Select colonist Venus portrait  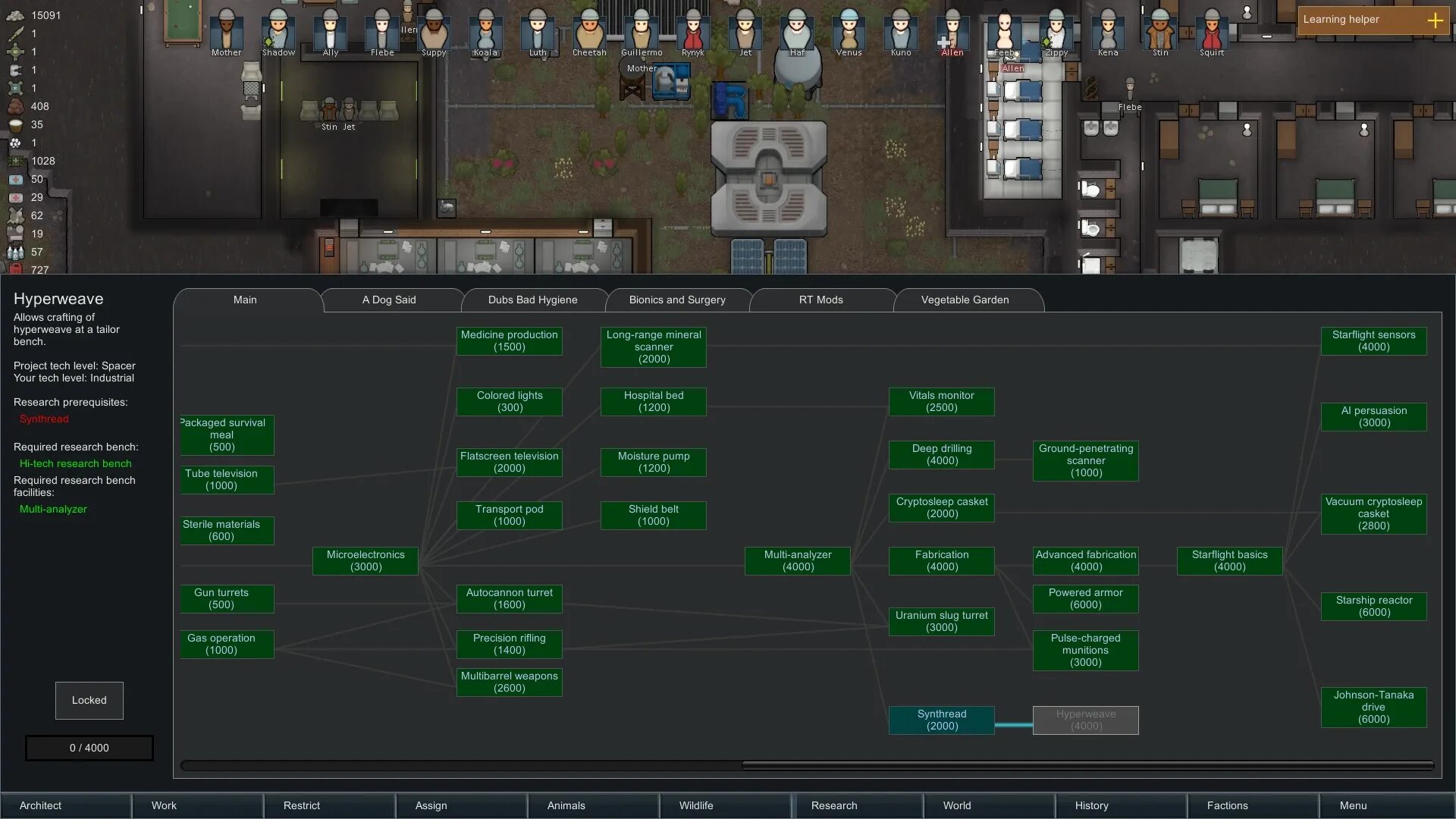(x=849, y=32)
